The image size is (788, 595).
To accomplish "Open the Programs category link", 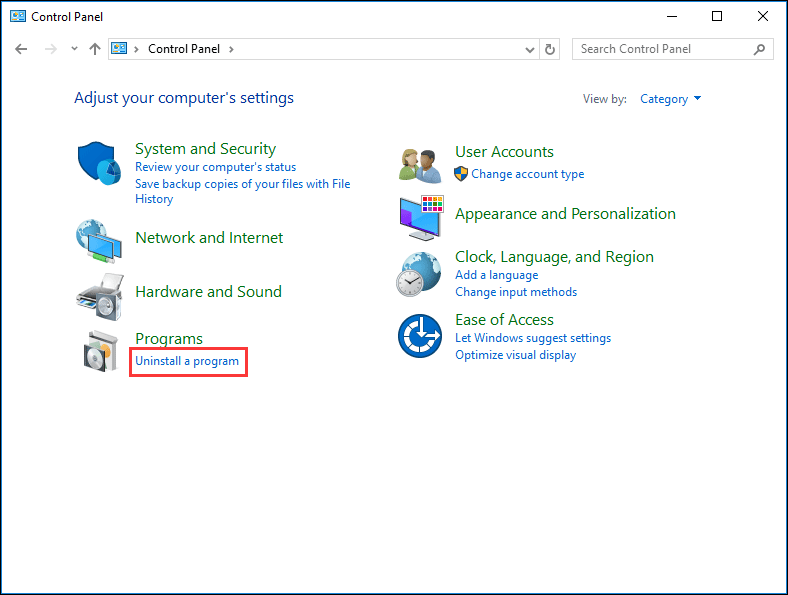I will tap(169, 338).
